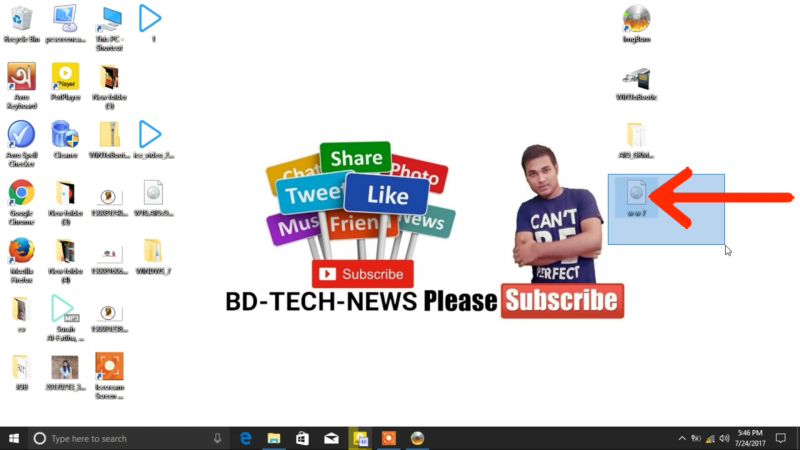
Task: Focus the Type here to search box
Action: pyautogui.click(x=128, y=438)
